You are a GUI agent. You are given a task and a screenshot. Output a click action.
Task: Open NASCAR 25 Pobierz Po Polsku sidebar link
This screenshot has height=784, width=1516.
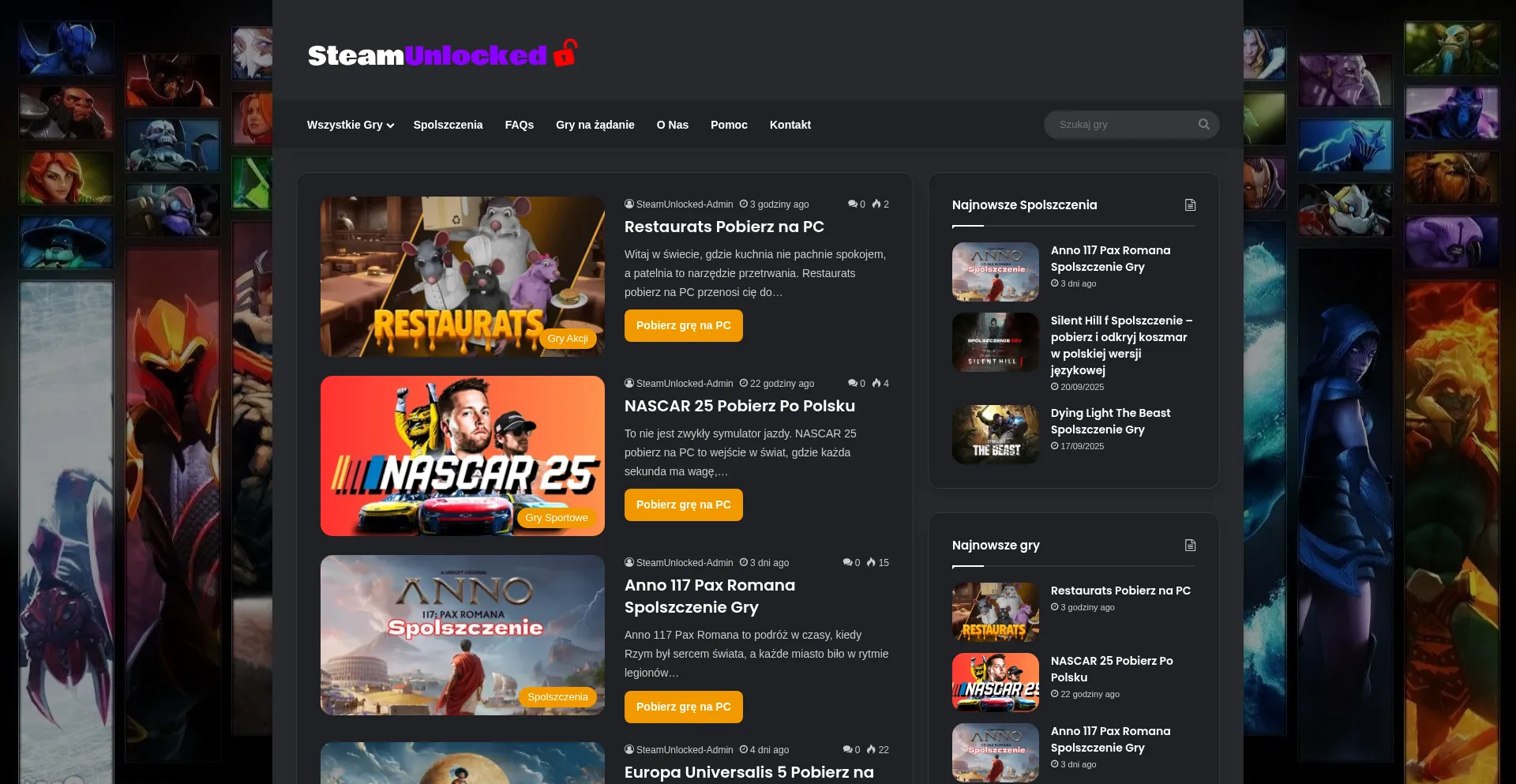click(x=1112, y=669)
